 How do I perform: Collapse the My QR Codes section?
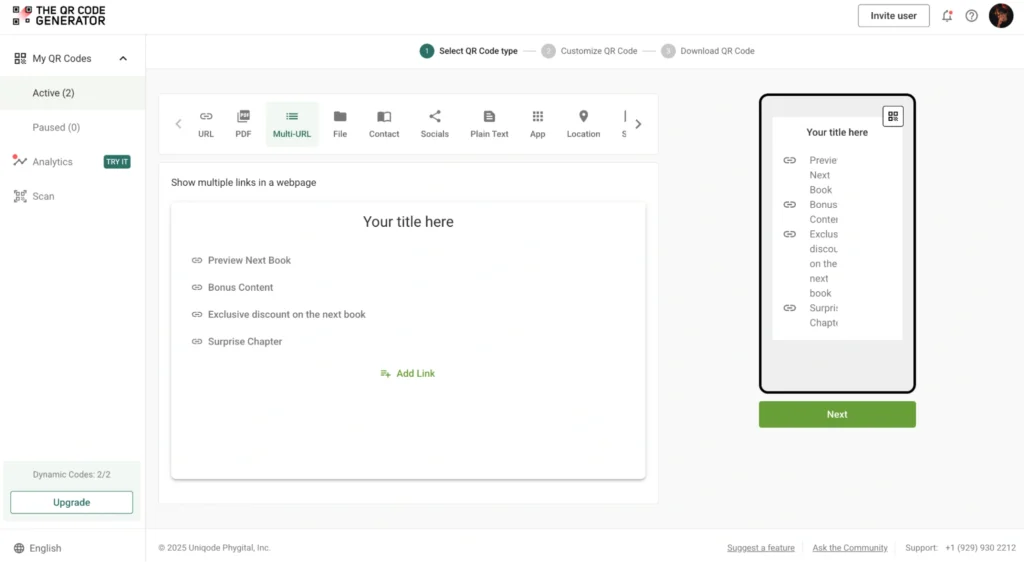tap(123, 59)
